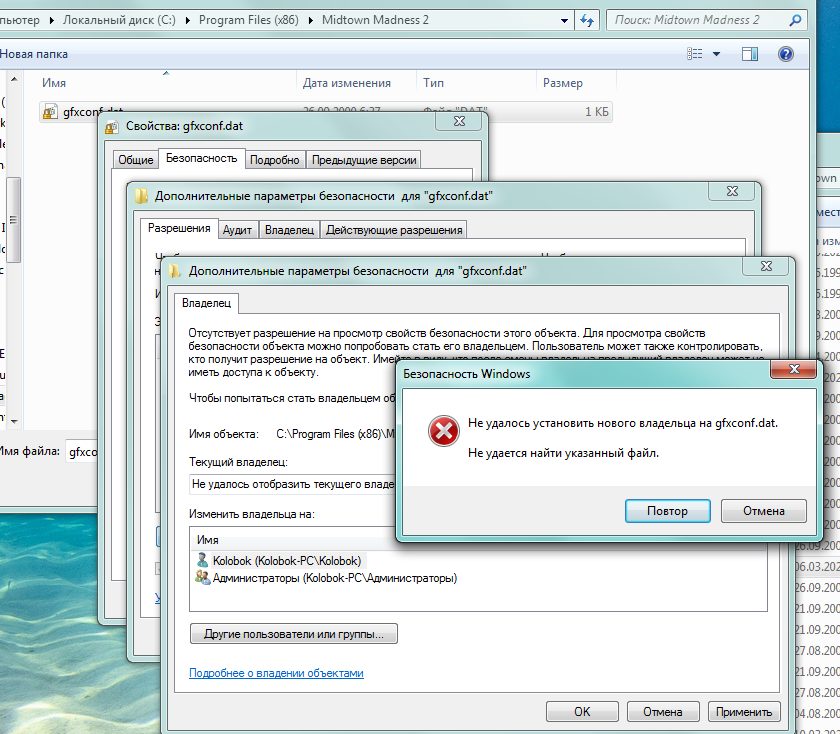This screenshot has width=840, height=734.
Task: Click the search magnifier icon
Action: point(796,20)
